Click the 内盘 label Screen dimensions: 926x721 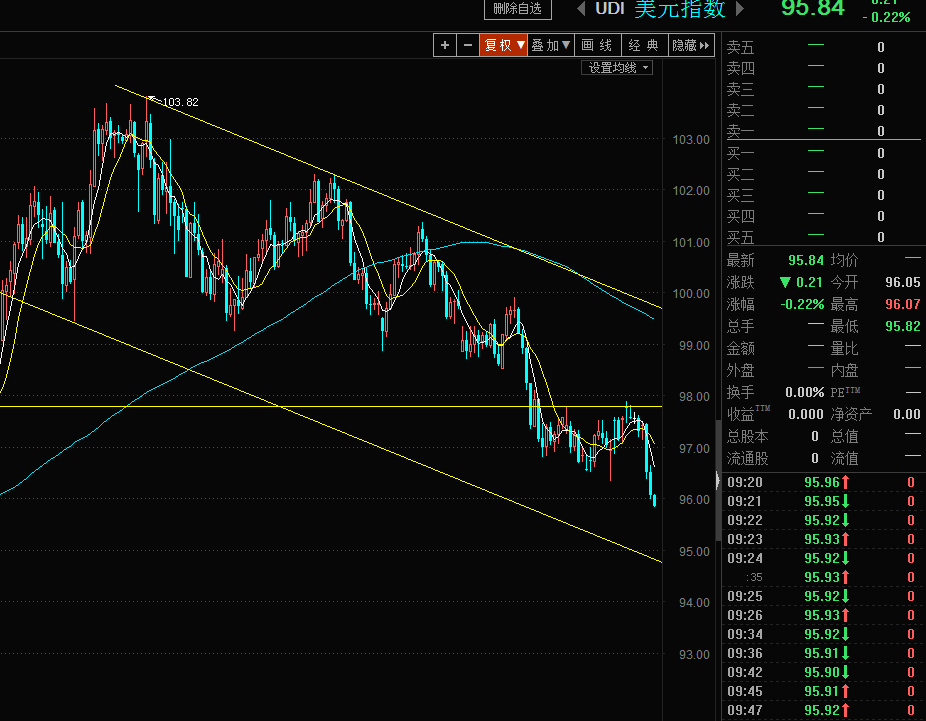(x=845, y=371)
